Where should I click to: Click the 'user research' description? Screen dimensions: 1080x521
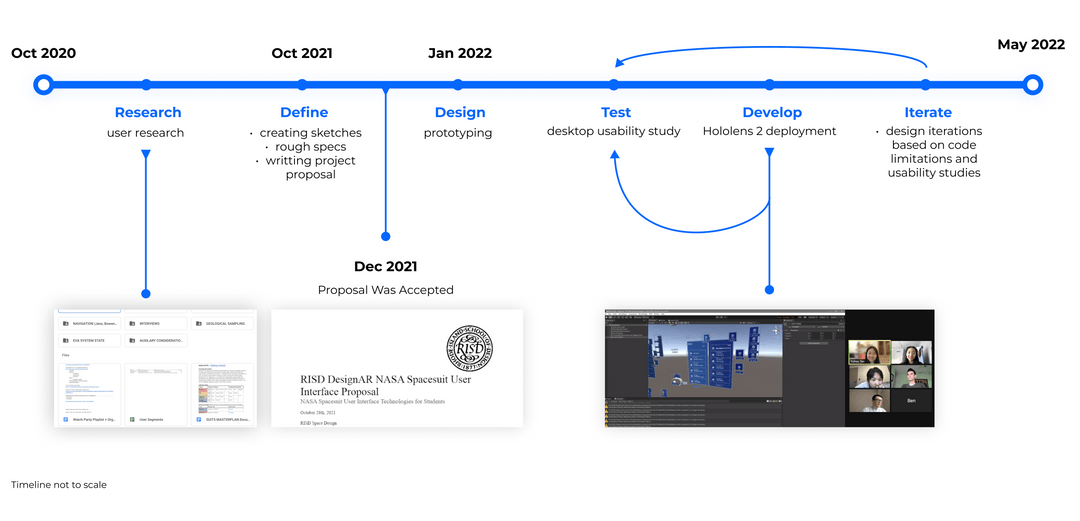(146, 132)
